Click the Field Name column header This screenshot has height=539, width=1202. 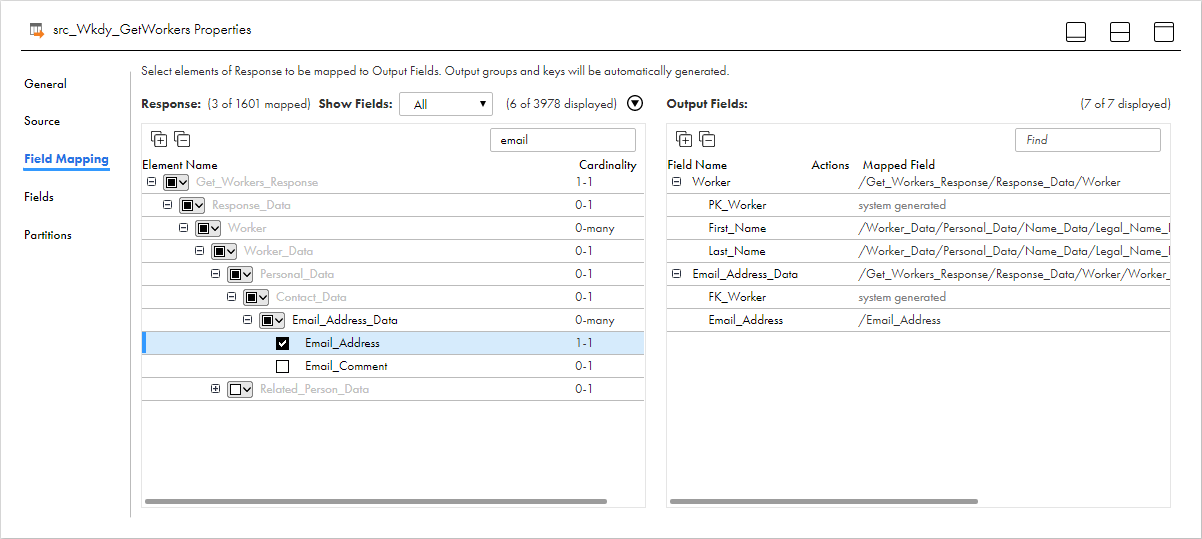point(697,165)
